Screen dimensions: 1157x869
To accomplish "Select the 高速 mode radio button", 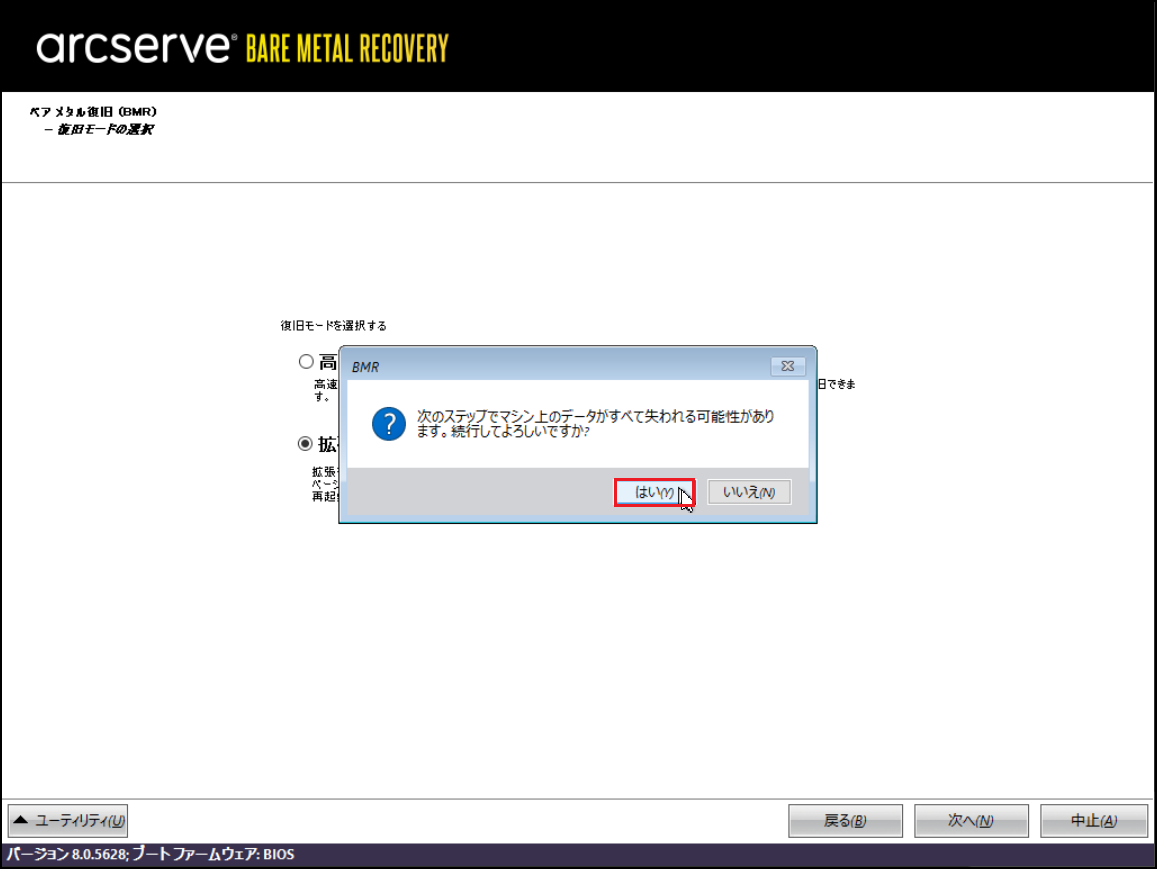I will click(x=306, y=361).
